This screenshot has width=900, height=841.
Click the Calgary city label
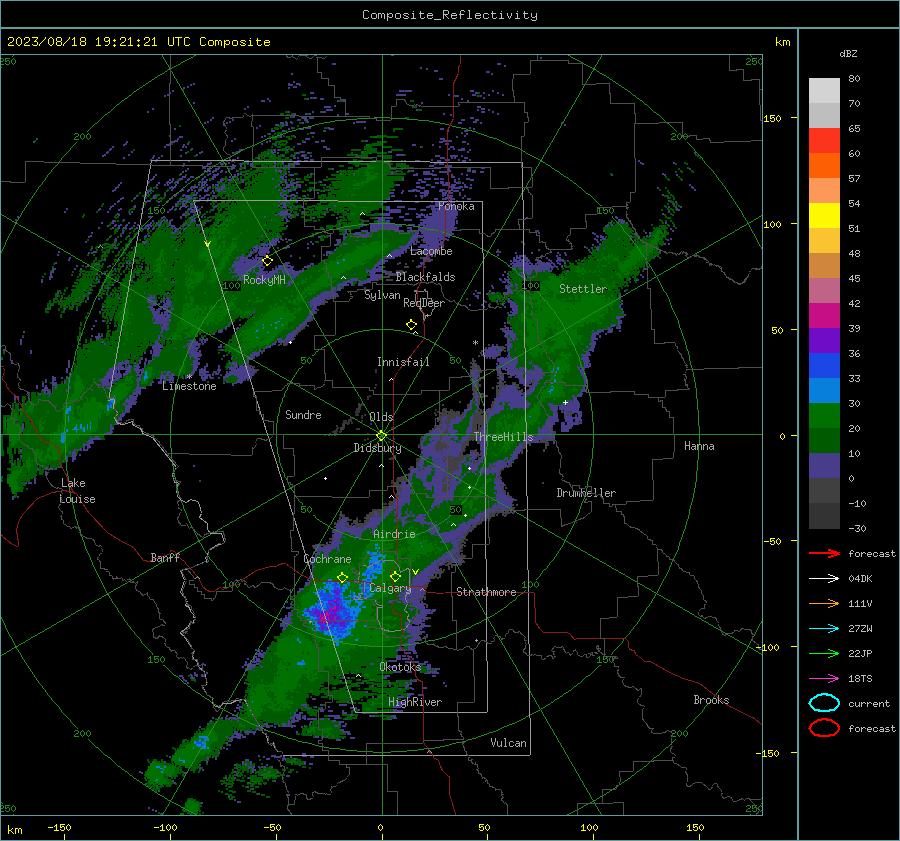390,588
